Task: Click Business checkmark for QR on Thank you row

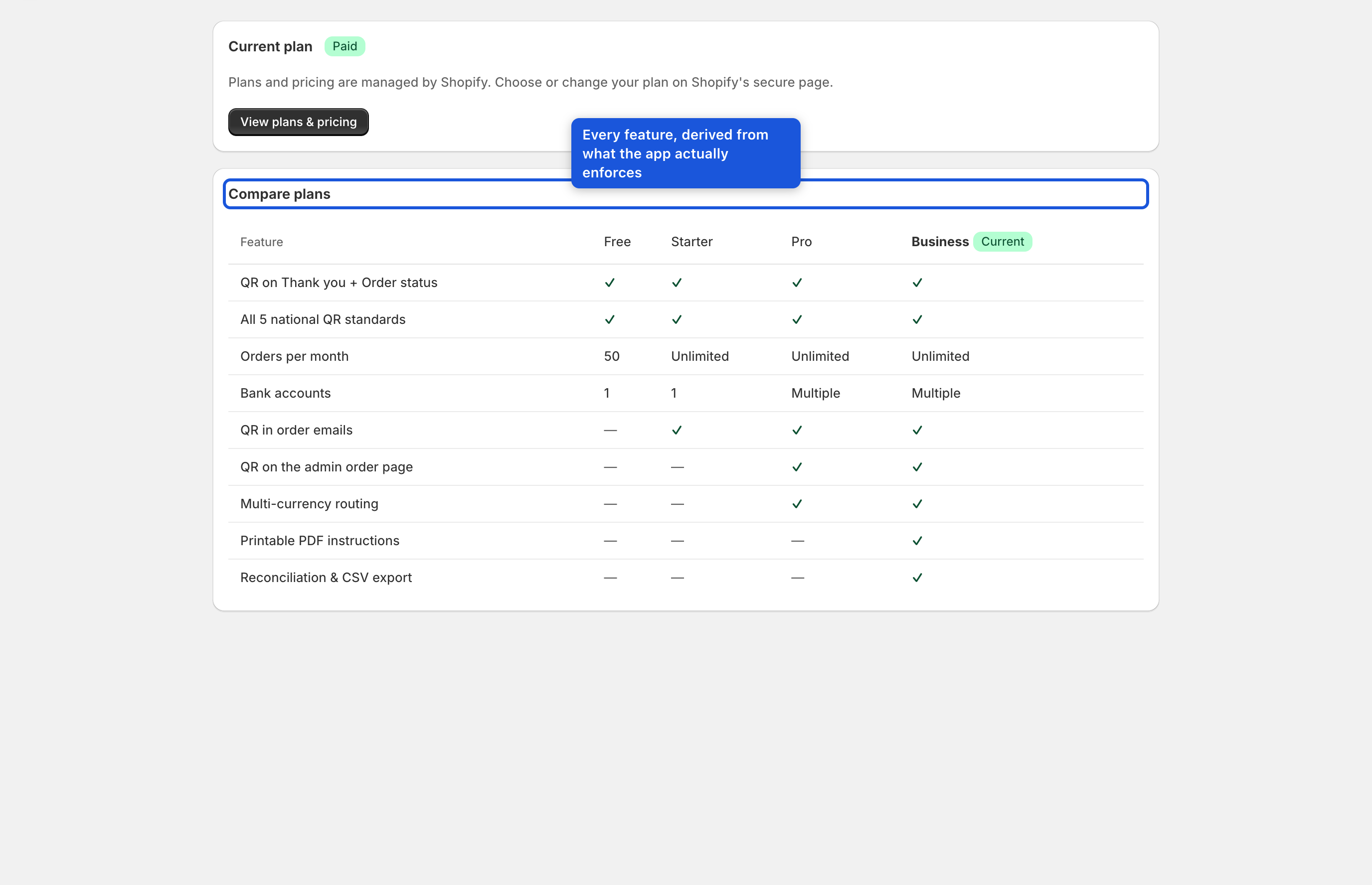Action: click(x=917, y=283)
